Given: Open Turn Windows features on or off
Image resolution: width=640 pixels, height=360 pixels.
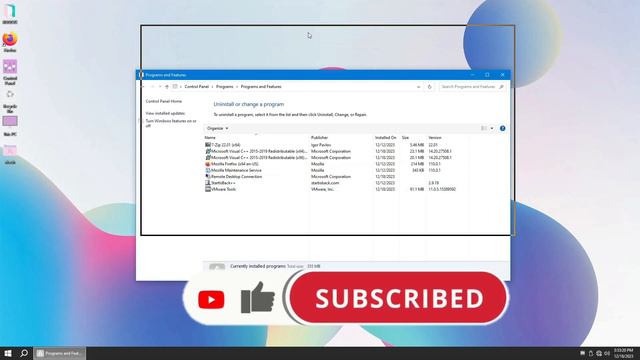Looking at the screenshot, I should (x=171, y=124).
